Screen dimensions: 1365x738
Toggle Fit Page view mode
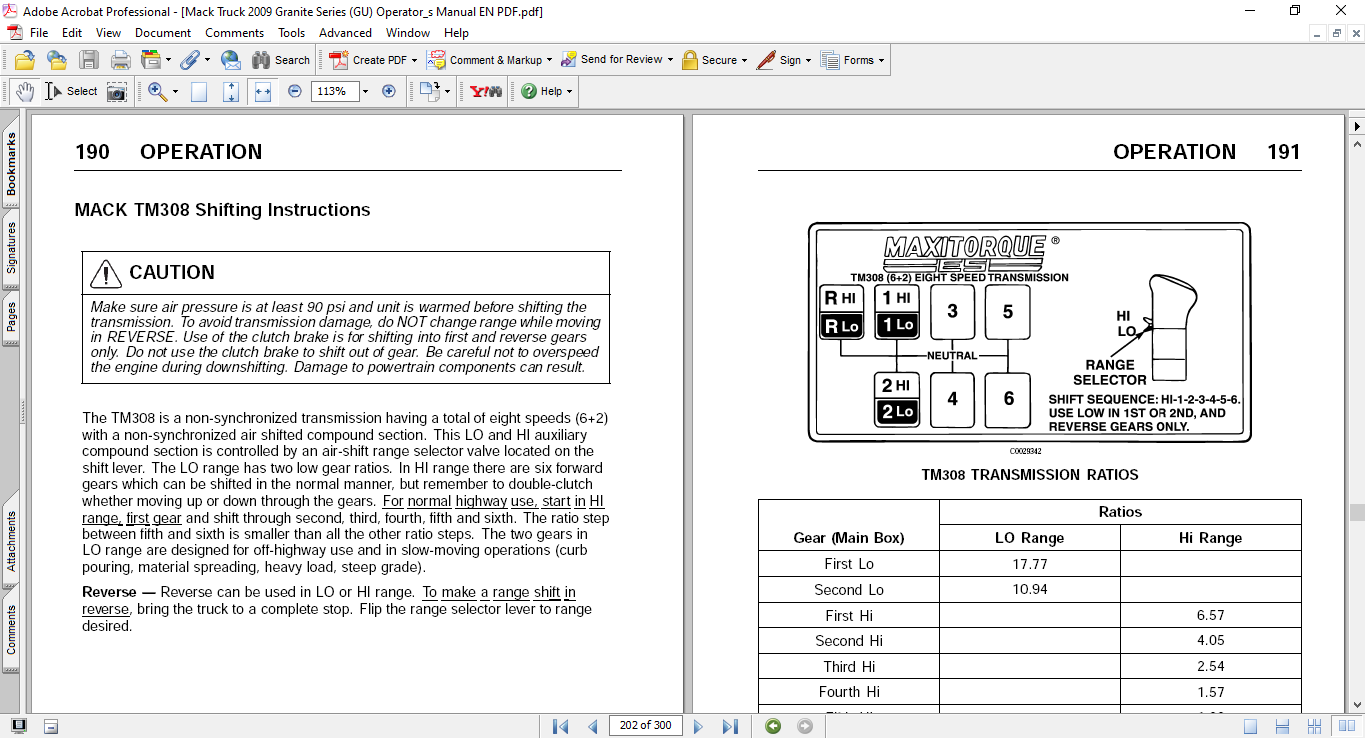[231, 91]
